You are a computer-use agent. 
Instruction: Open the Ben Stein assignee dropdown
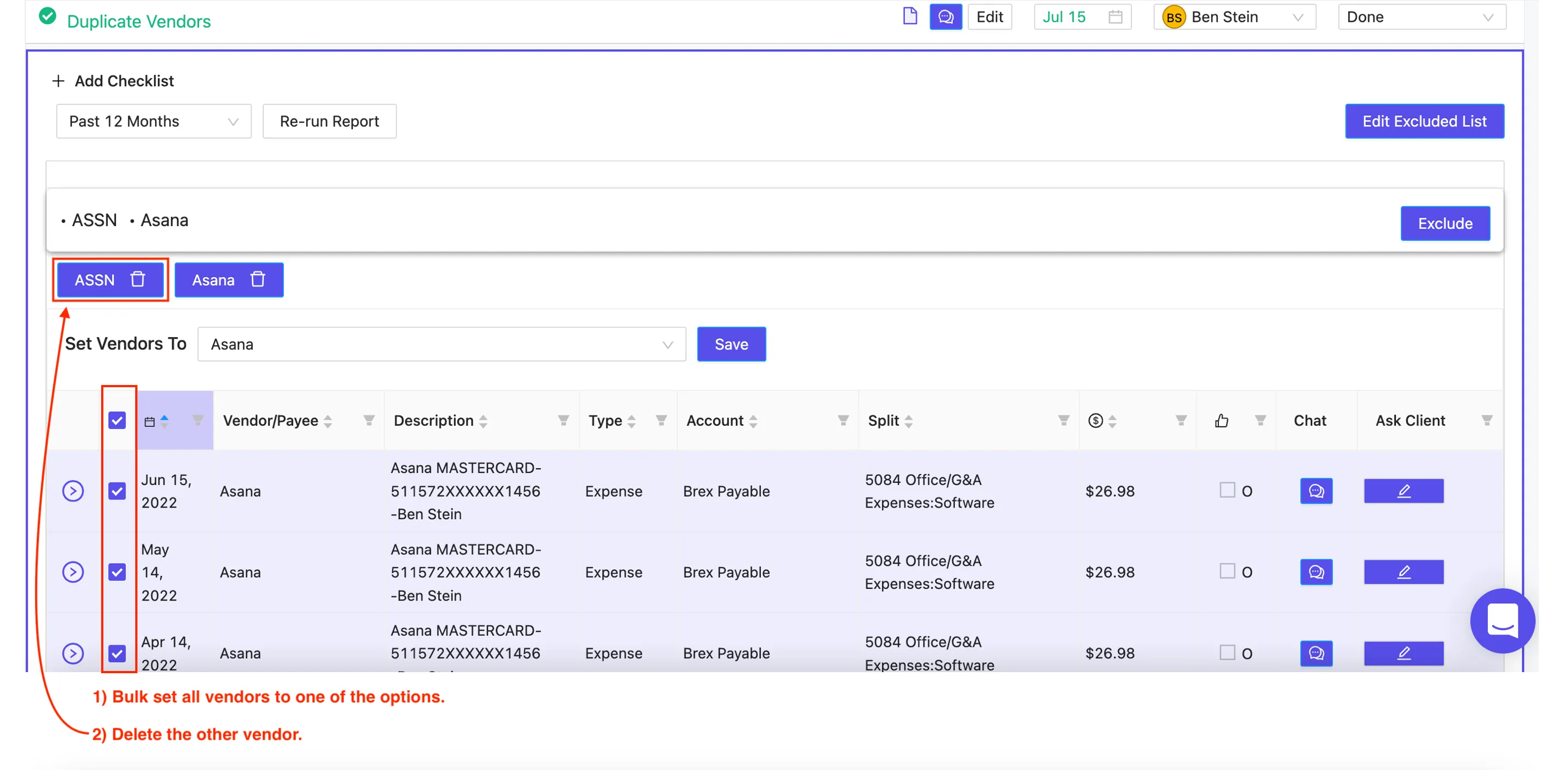pos(1234,16)
